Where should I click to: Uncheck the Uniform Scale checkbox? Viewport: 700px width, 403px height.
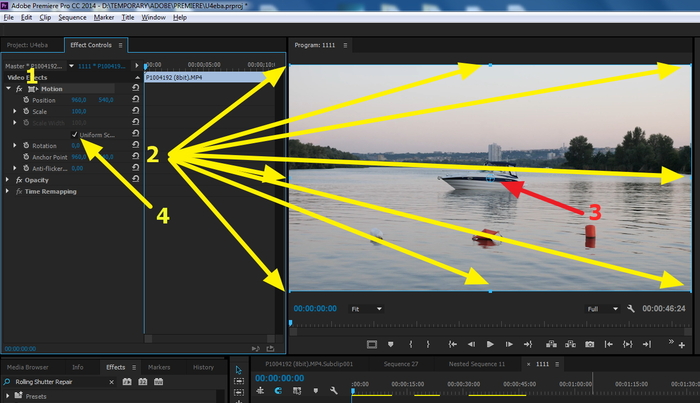point(75,135)
